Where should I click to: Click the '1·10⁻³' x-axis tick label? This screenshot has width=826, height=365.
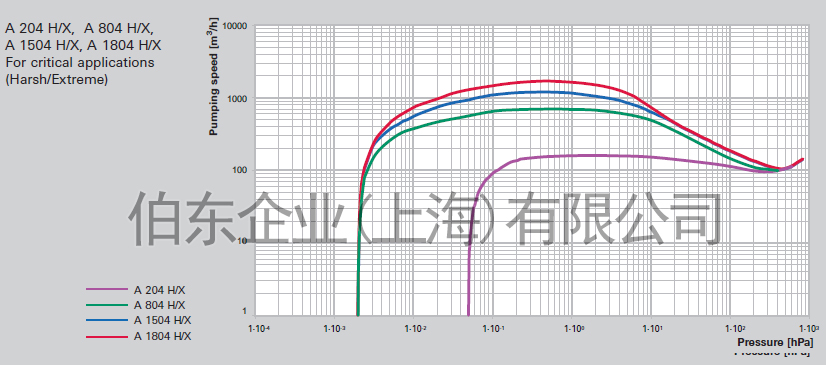tap(335, 328)
